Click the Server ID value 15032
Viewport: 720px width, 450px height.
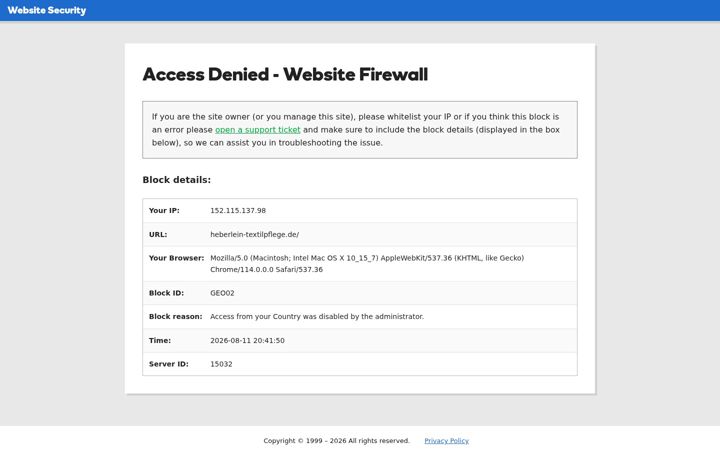[221, 364]
